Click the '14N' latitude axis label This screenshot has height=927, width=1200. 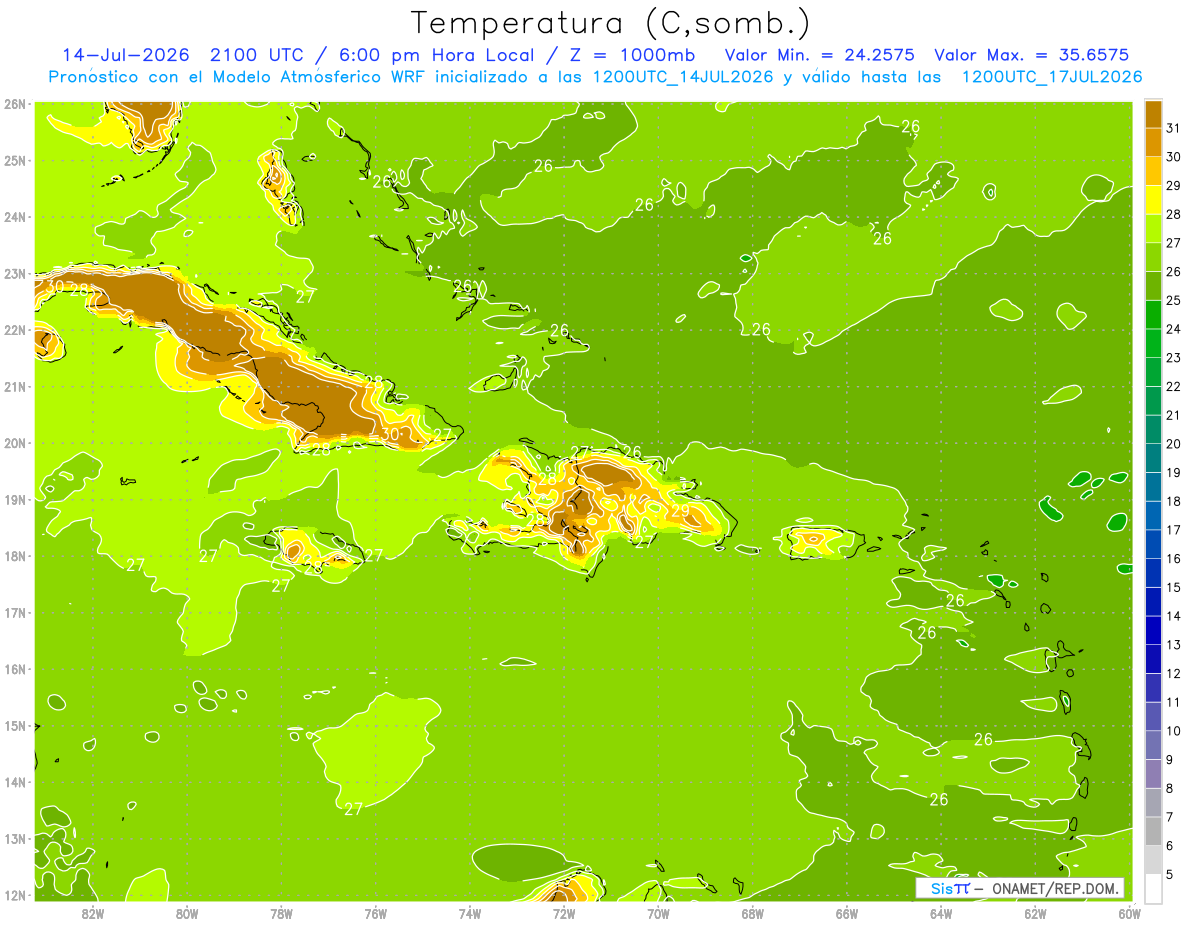click(15, 782)
